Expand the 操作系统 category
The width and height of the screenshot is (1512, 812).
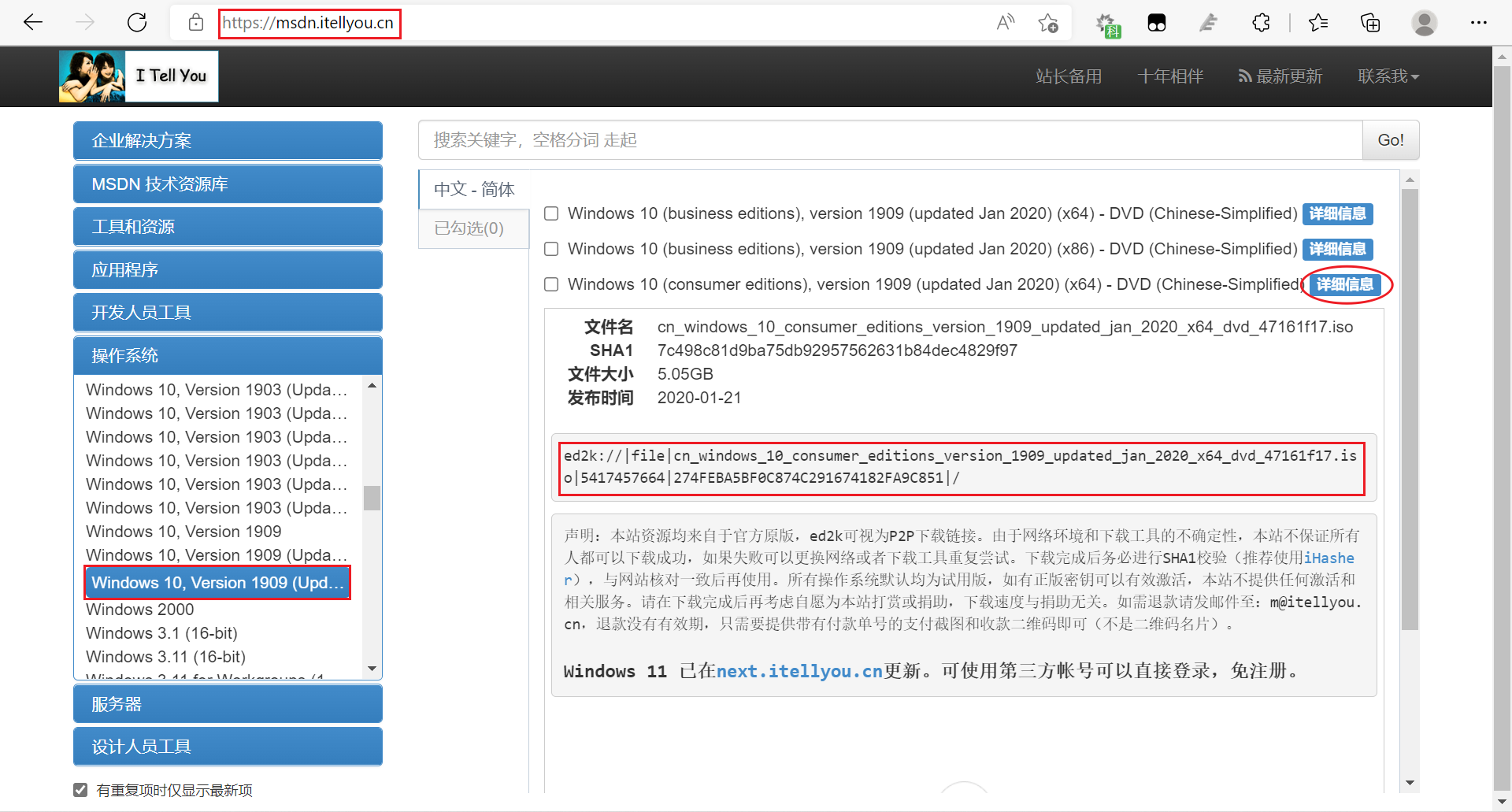click(228, 355)
